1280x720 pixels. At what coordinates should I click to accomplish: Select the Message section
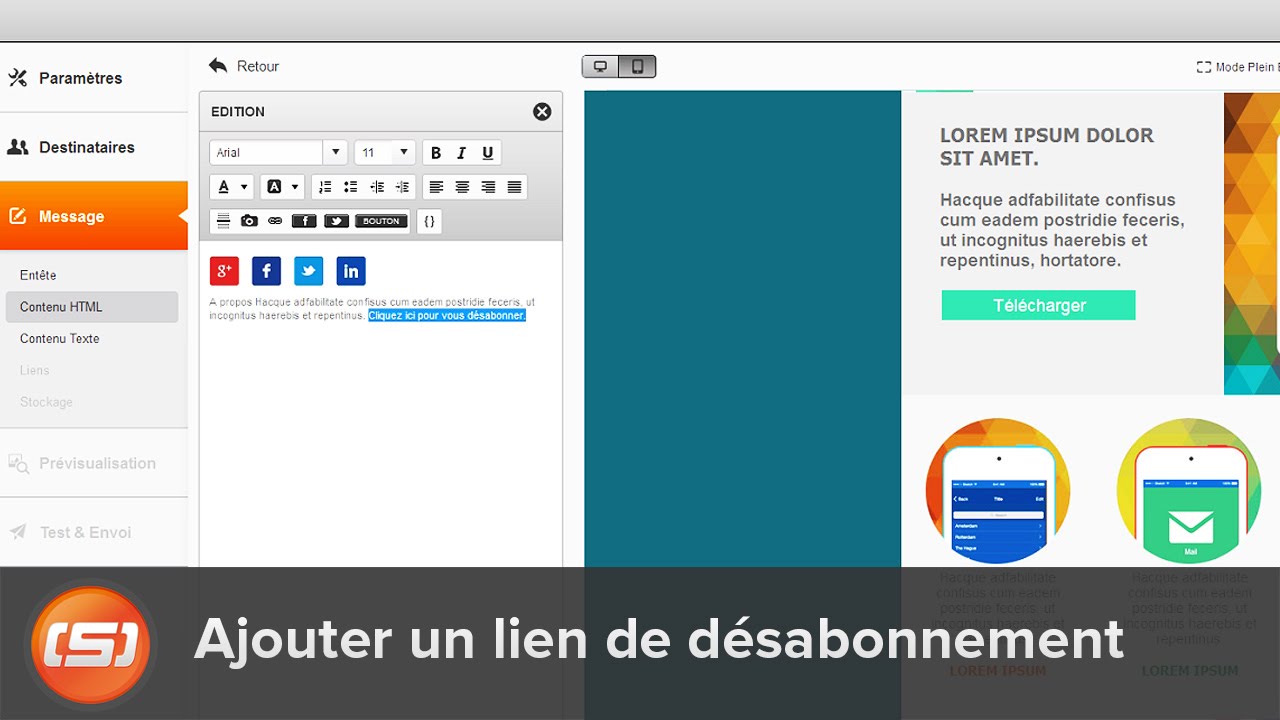[x=94, y=216]
